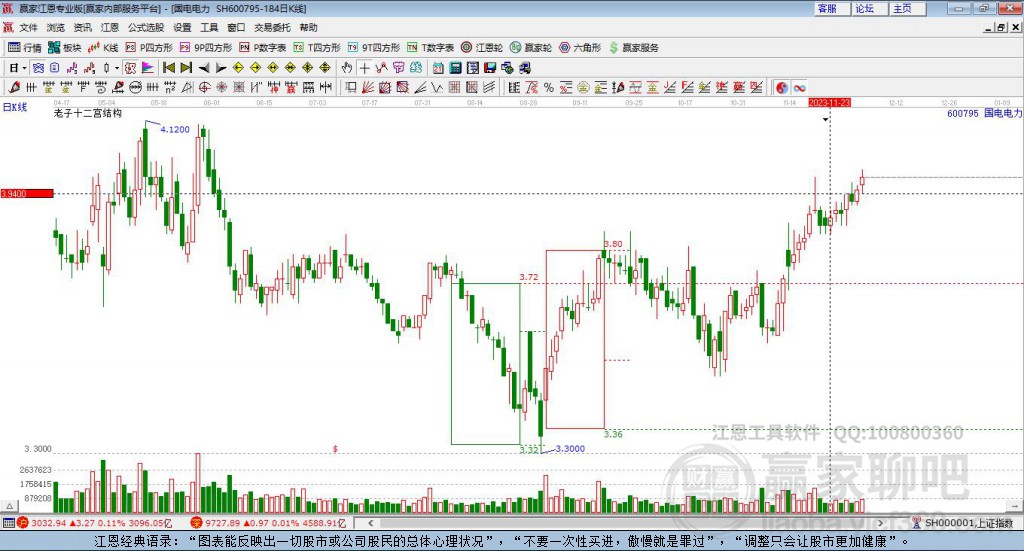Open the T数字表 tool
The height and width of the screenshot is (551, 1024).
tap(430, 48)
